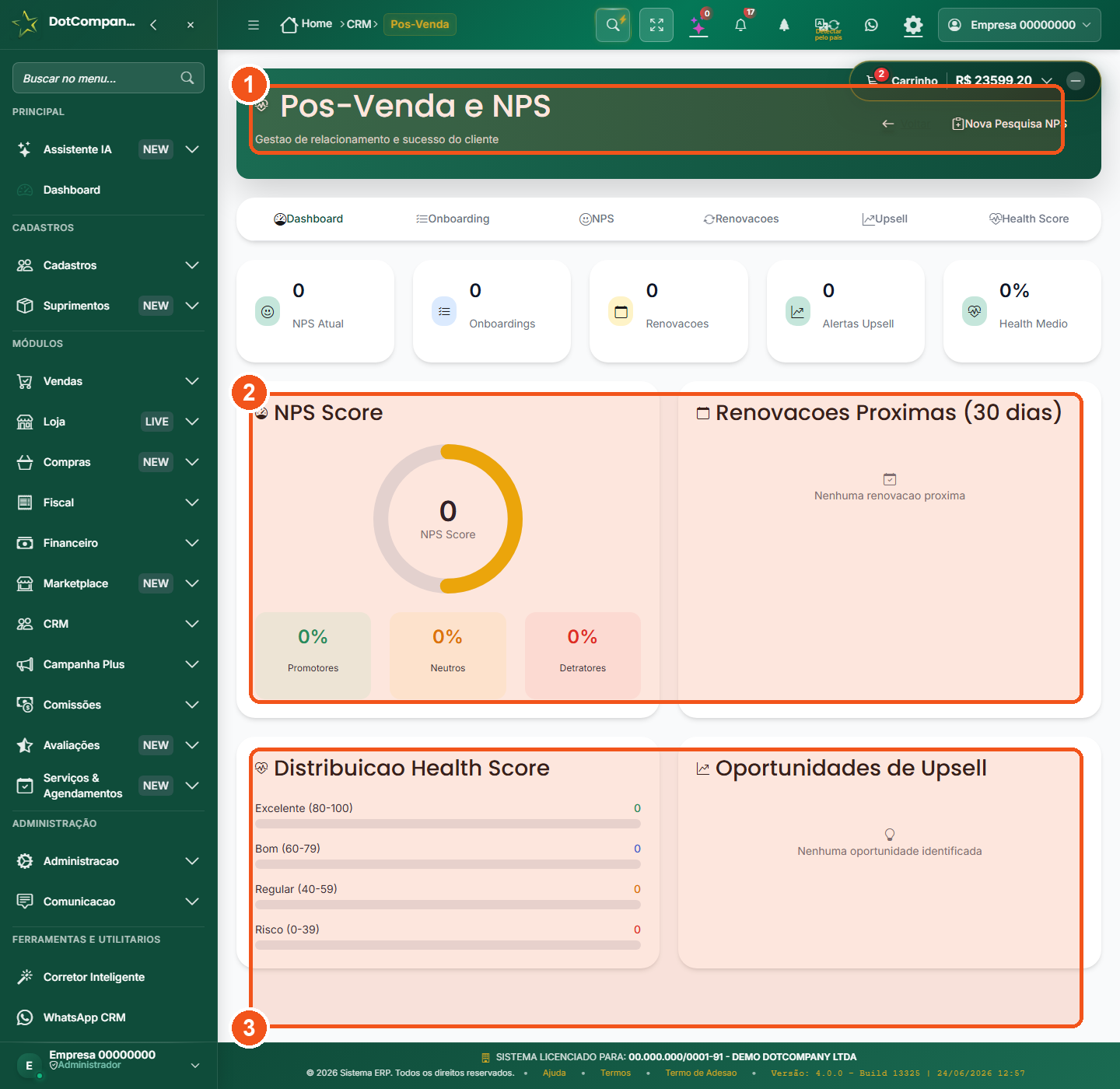Click the Buscar no menu search field

[108, 78]
